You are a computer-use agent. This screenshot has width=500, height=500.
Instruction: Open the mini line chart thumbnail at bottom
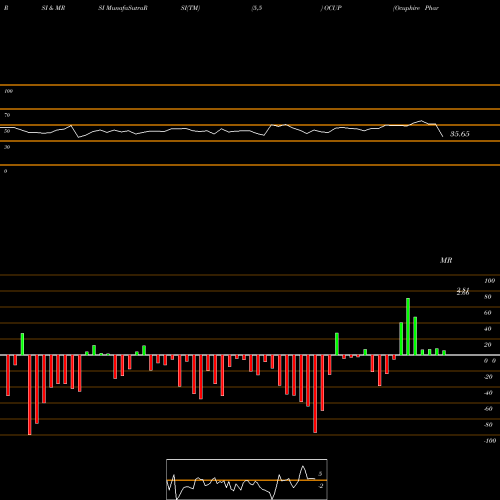coord(247,479)
